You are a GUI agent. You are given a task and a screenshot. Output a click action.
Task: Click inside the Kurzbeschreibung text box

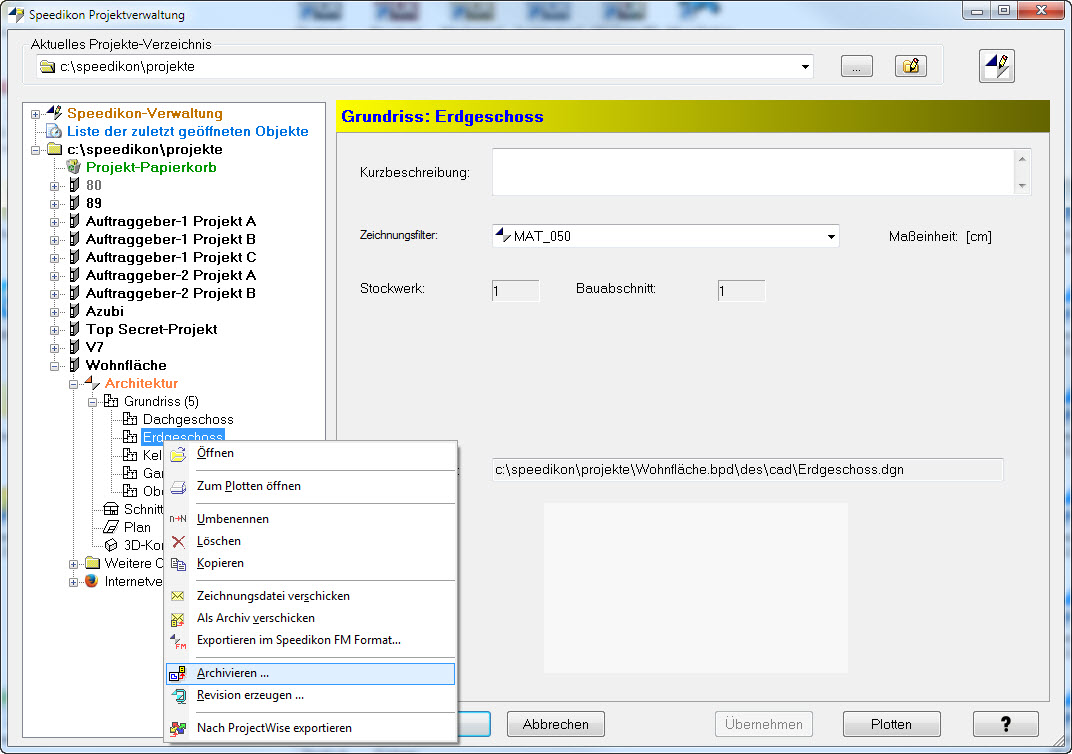click(753, 172)
